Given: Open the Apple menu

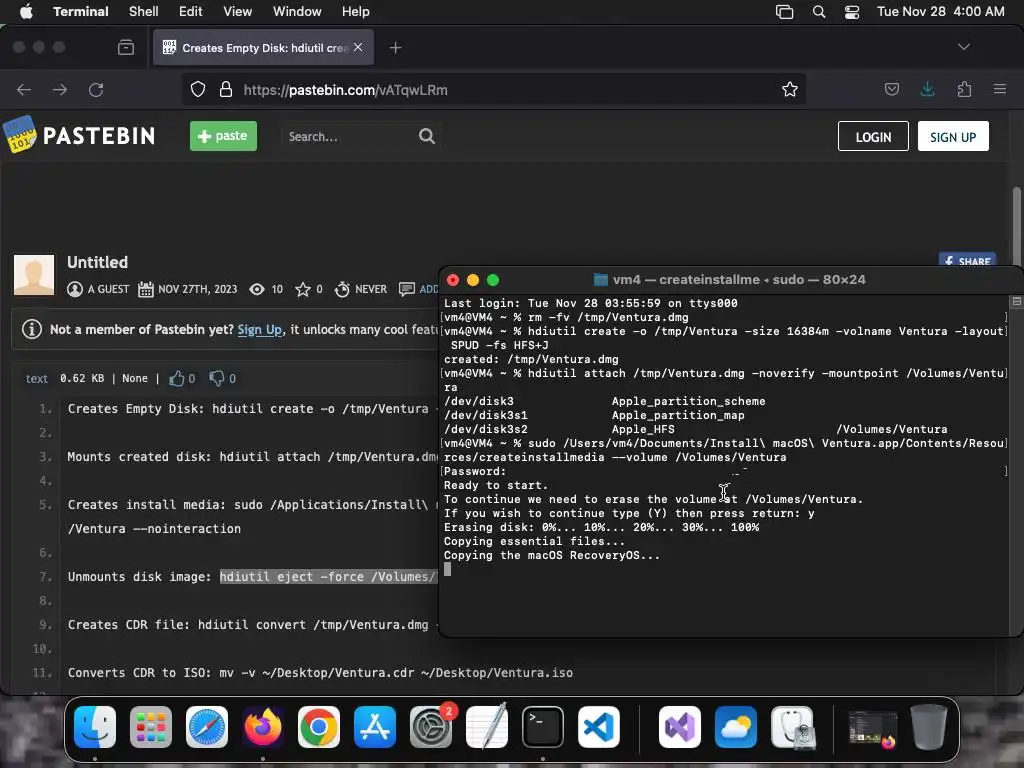Looking at the screenshot, I should point(26,11).
